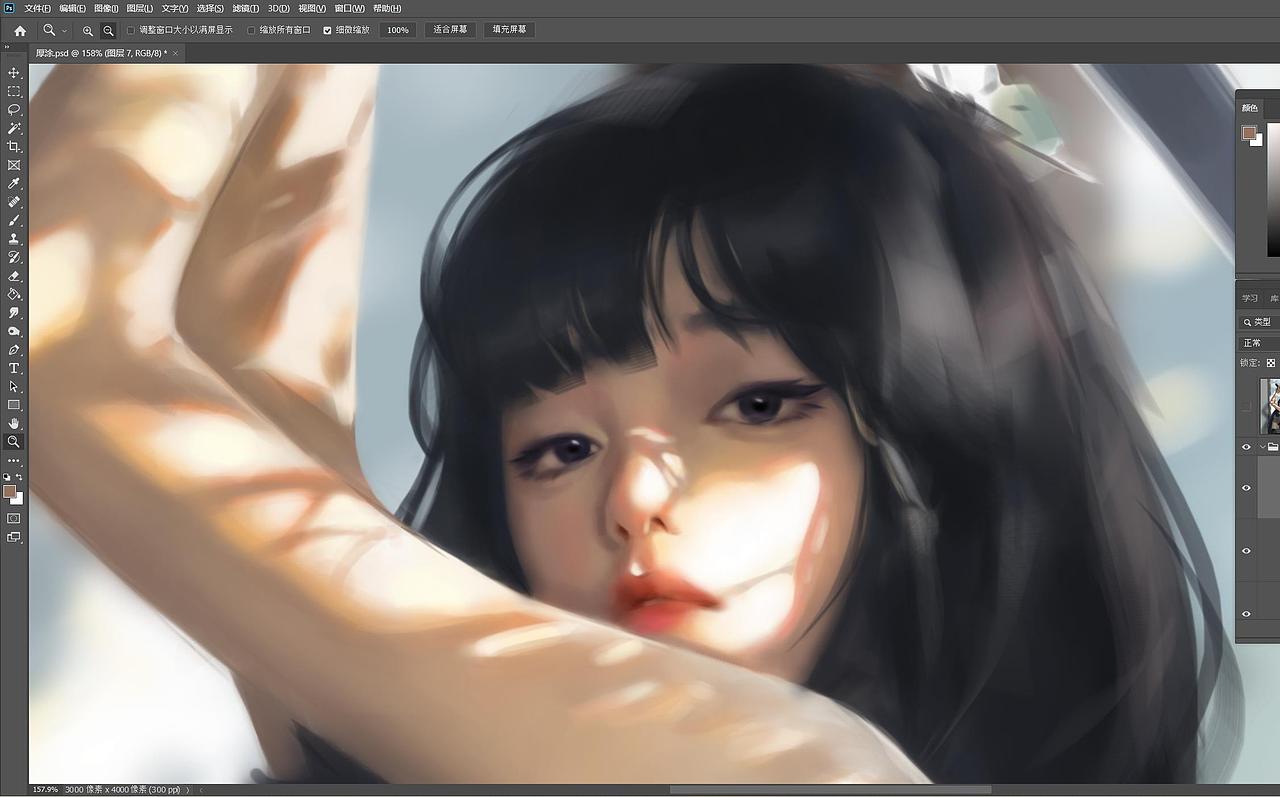The height and width of the screenshot is (797, 1280).
Task: Select the Eraser tool
Action: coord(14,276)
